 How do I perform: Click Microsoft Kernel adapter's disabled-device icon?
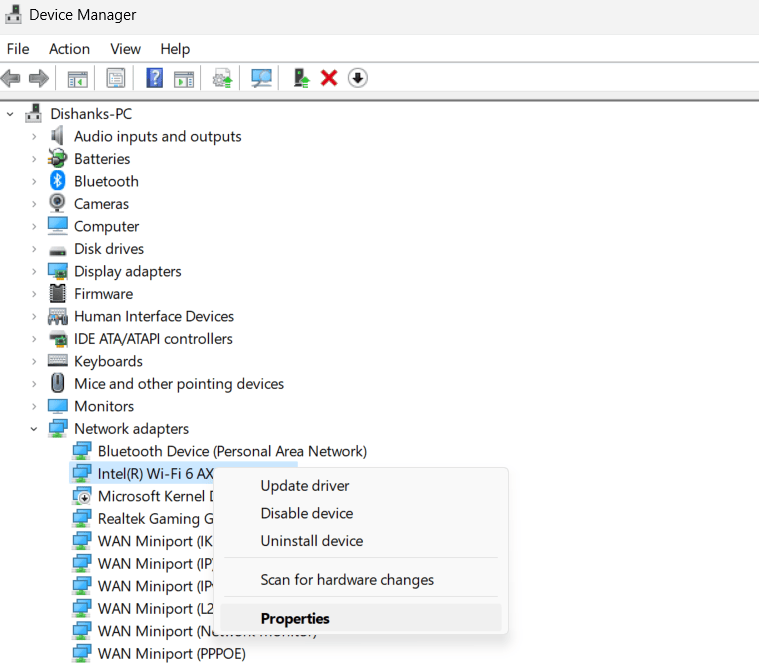coord(81,496)
